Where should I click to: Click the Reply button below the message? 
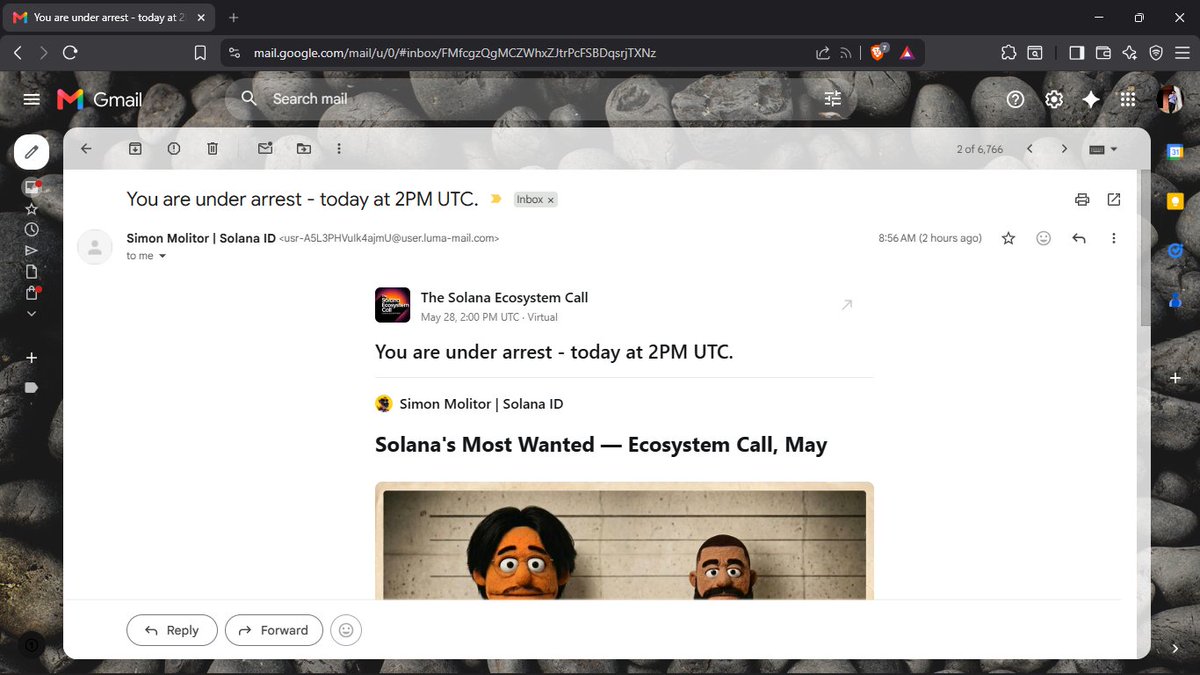tap(172, 630)
